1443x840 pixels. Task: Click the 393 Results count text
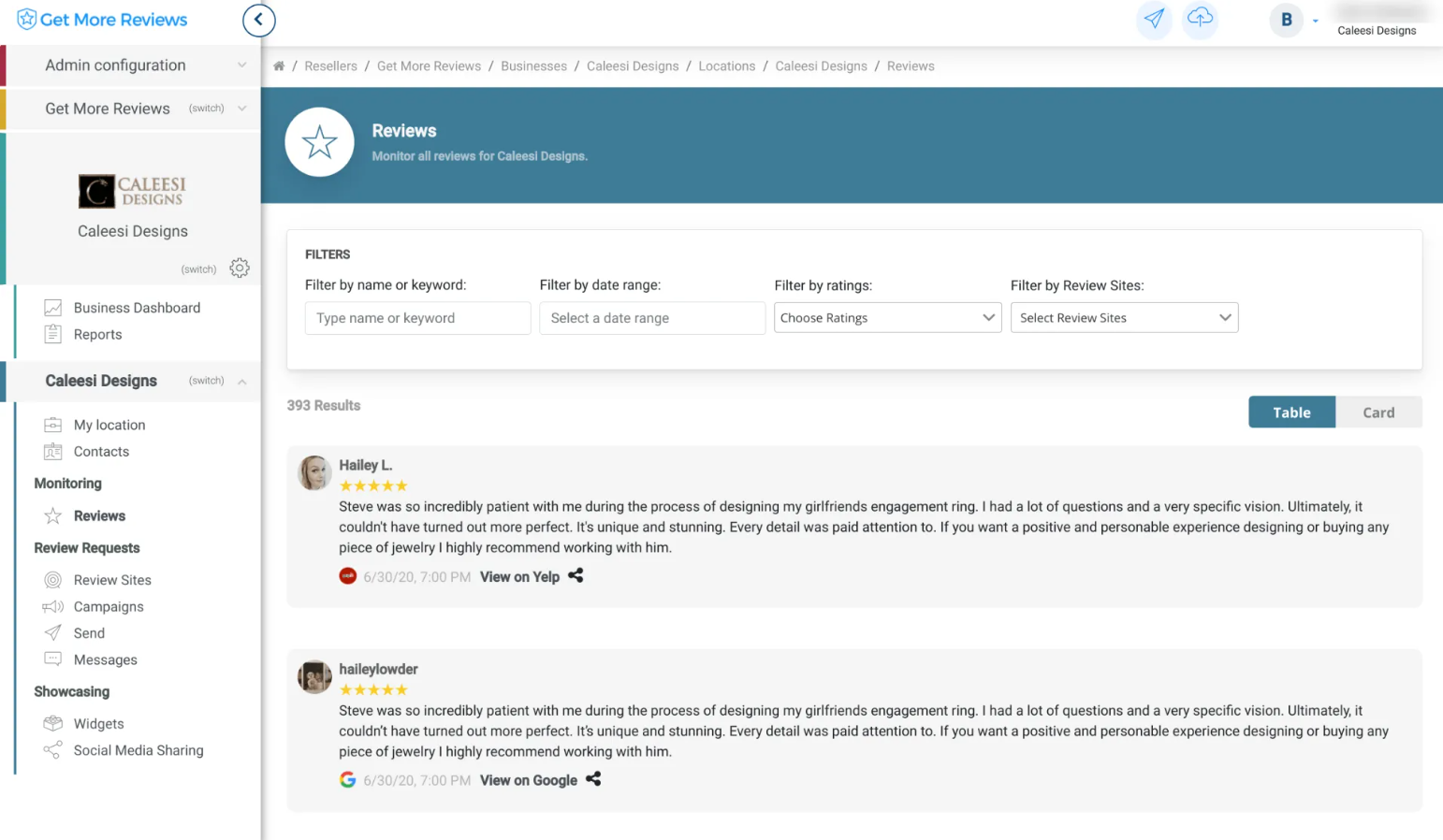pos(324,405)
